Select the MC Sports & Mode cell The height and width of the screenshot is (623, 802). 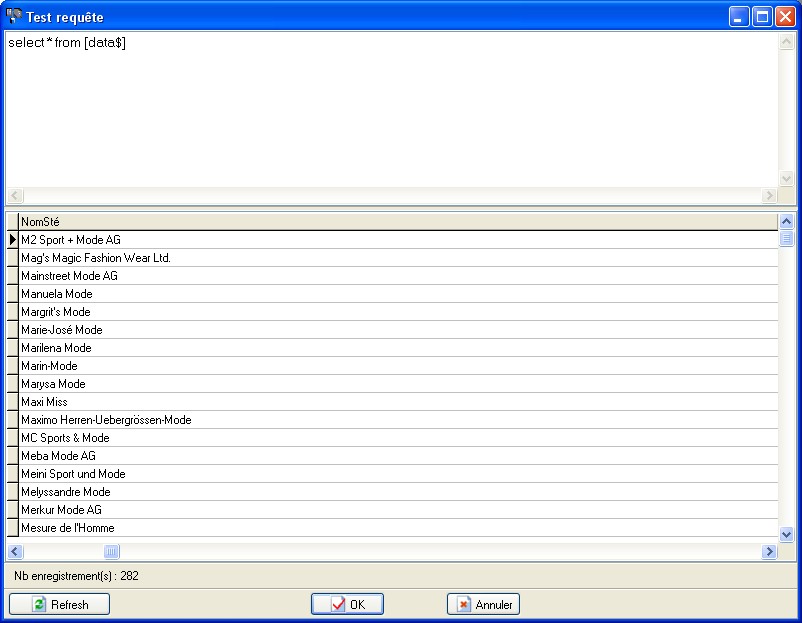(x=66, y=438)
